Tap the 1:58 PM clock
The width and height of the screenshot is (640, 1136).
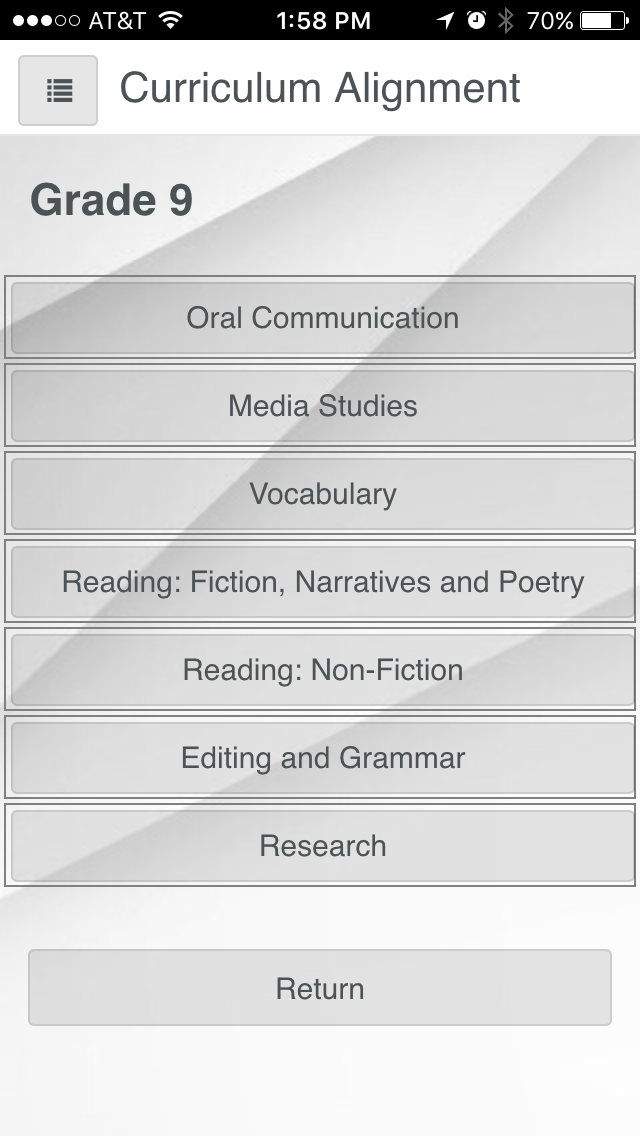pos(323,20)
